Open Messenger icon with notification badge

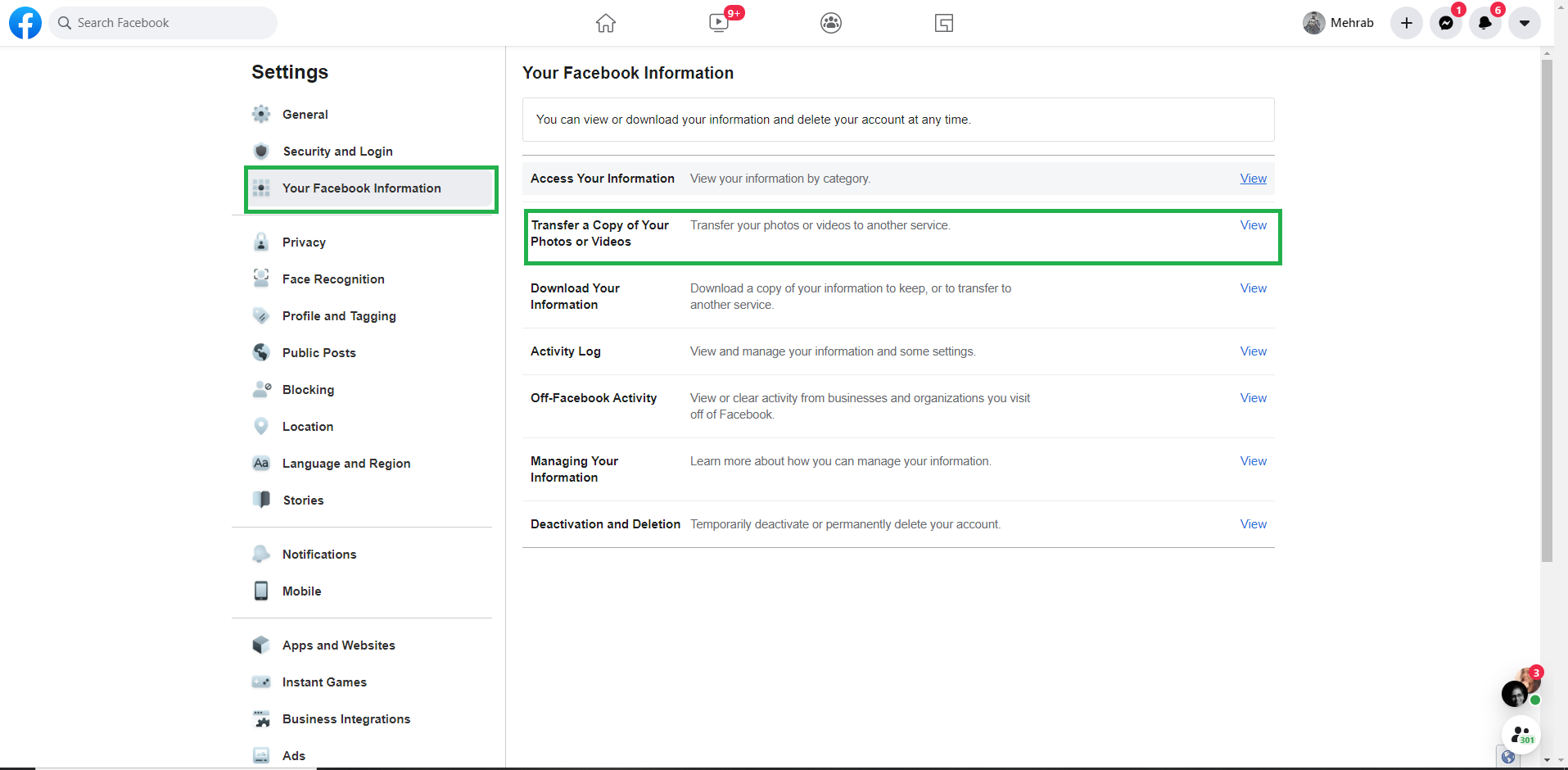click(x=1446, y=23)
